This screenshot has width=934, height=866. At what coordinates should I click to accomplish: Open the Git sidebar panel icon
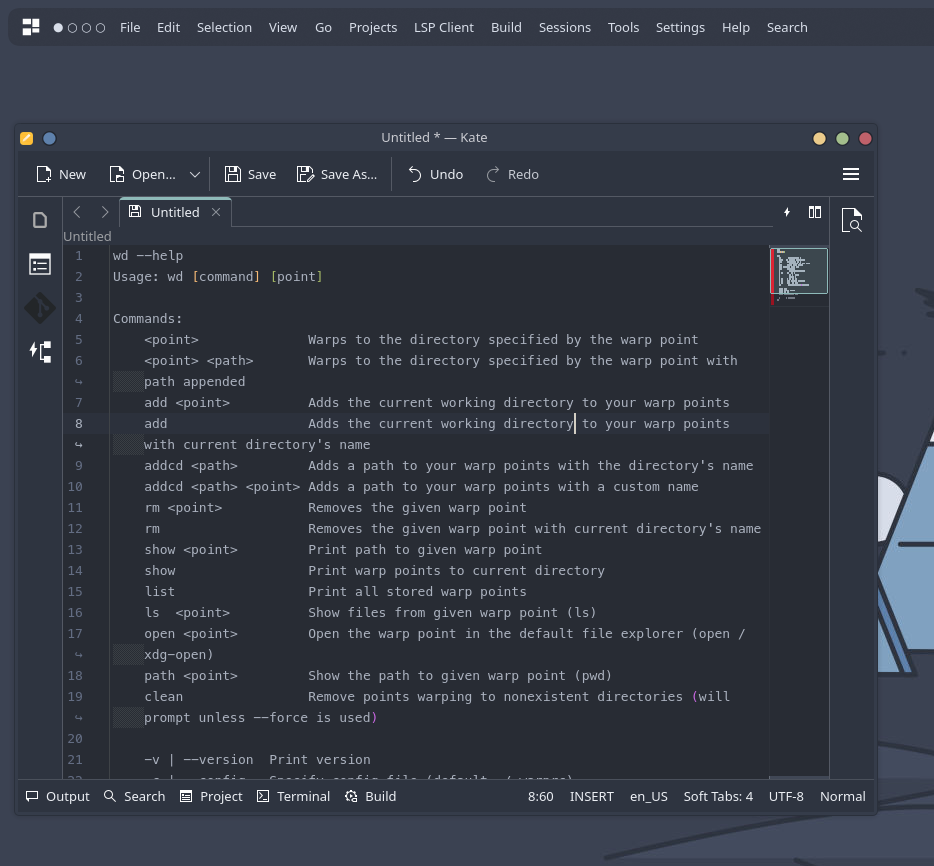[40, 308]
